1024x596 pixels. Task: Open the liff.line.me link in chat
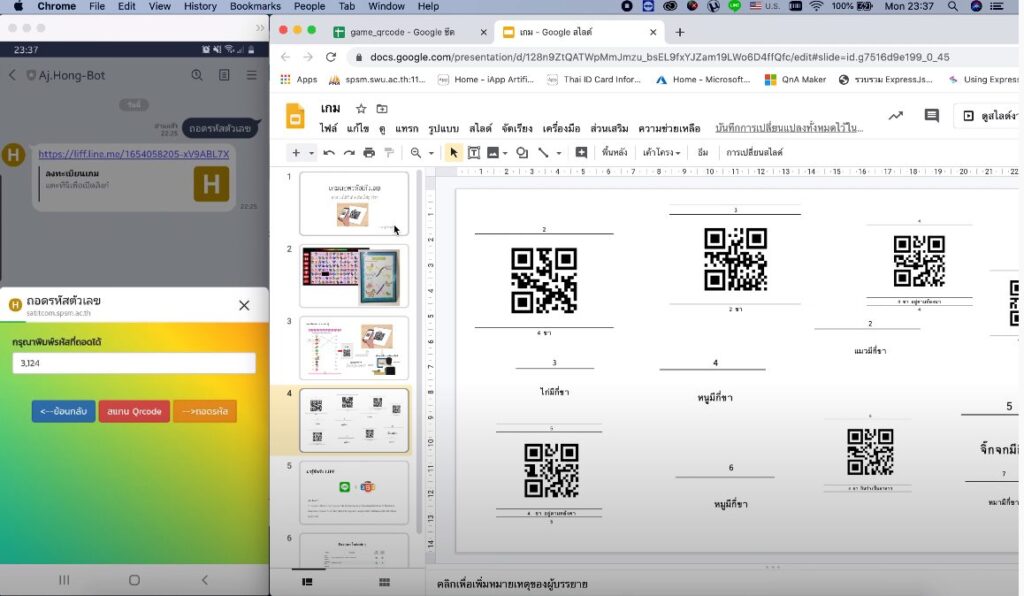(134, 154)
